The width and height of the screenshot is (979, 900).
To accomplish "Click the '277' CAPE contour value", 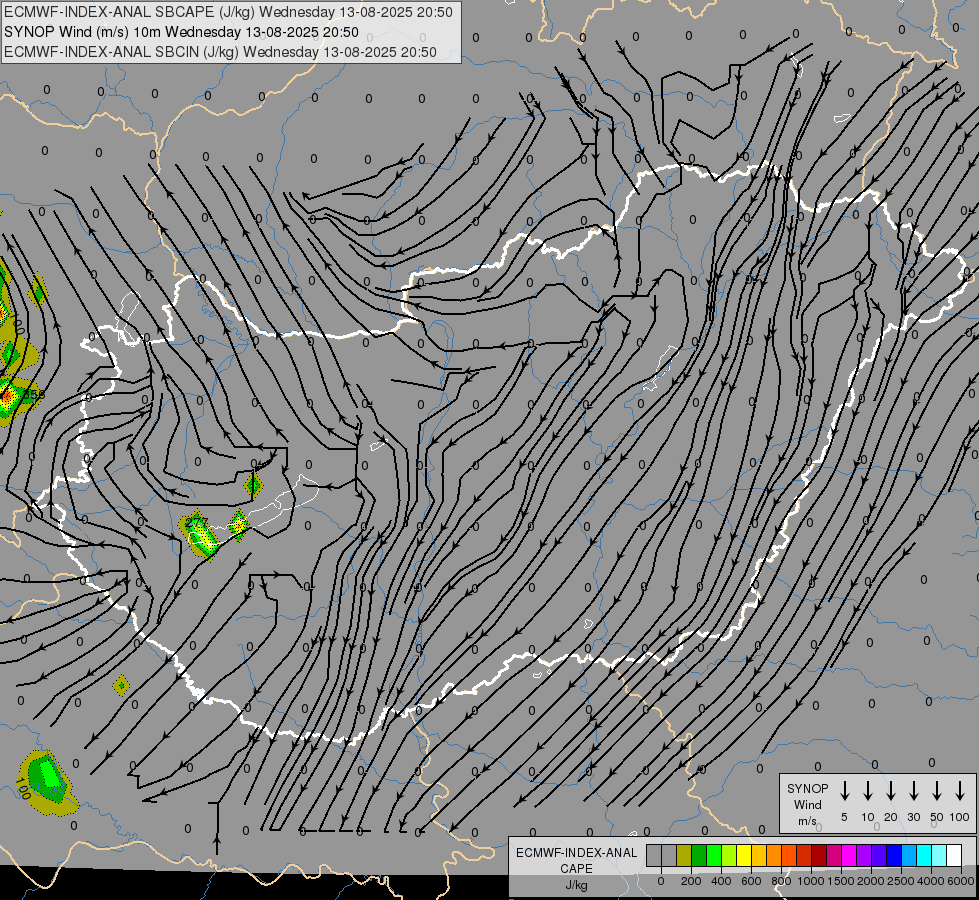I will tap(195, 520).
